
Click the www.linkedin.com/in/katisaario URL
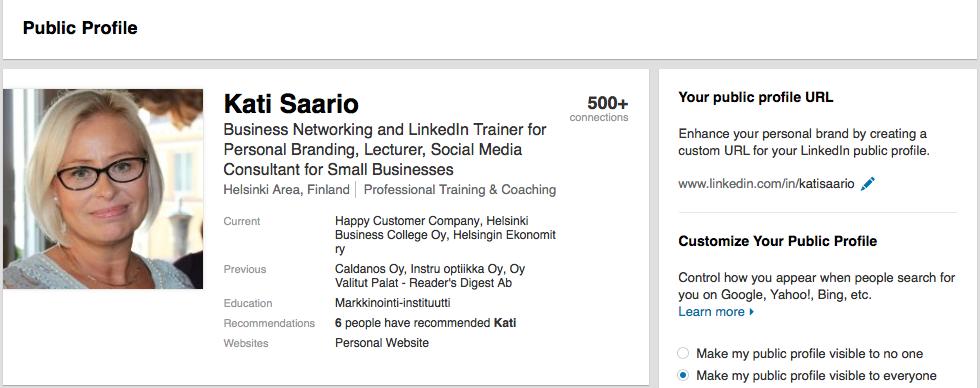coord(766,184)
